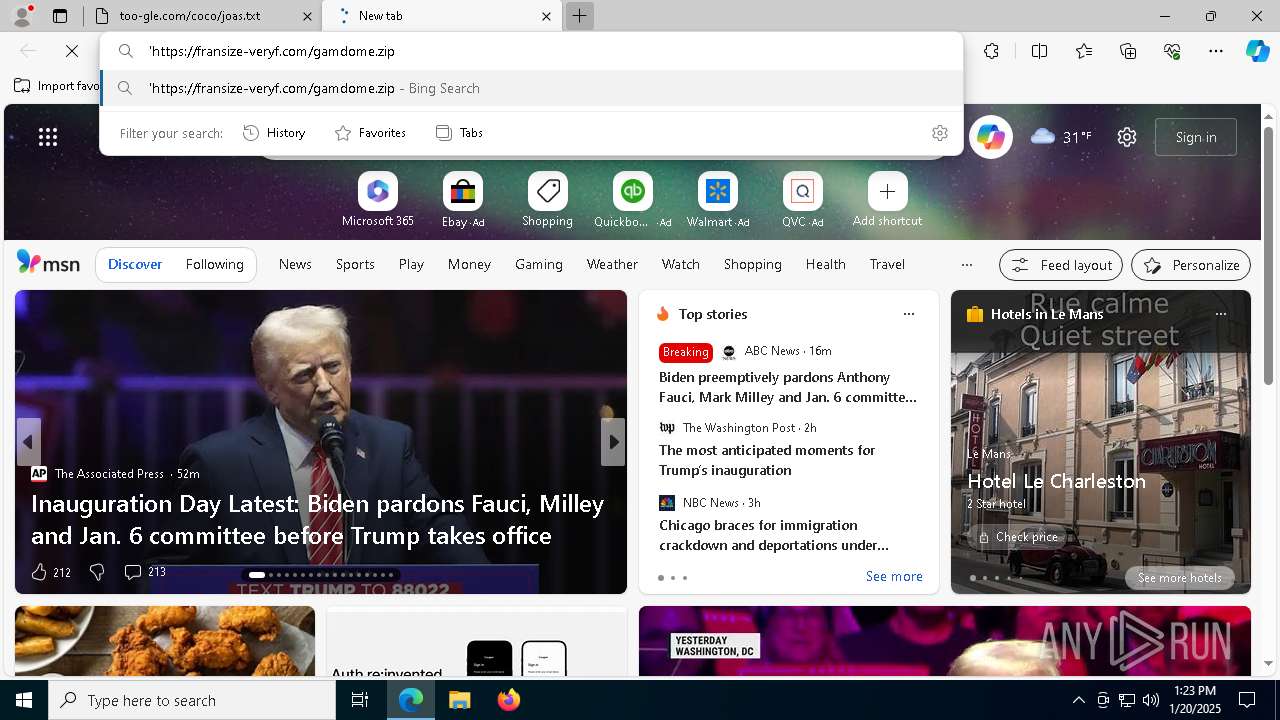Open the Travel category
Viewport: 1280px width, 720px height.
[887, 264]
